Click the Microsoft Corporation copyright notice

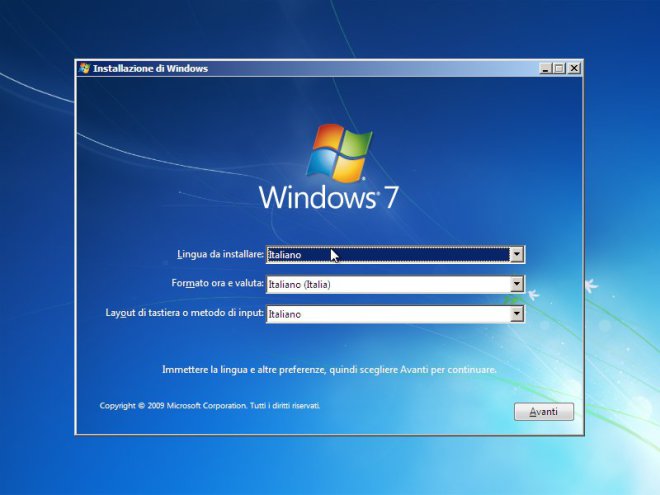[x=210, y=406]
